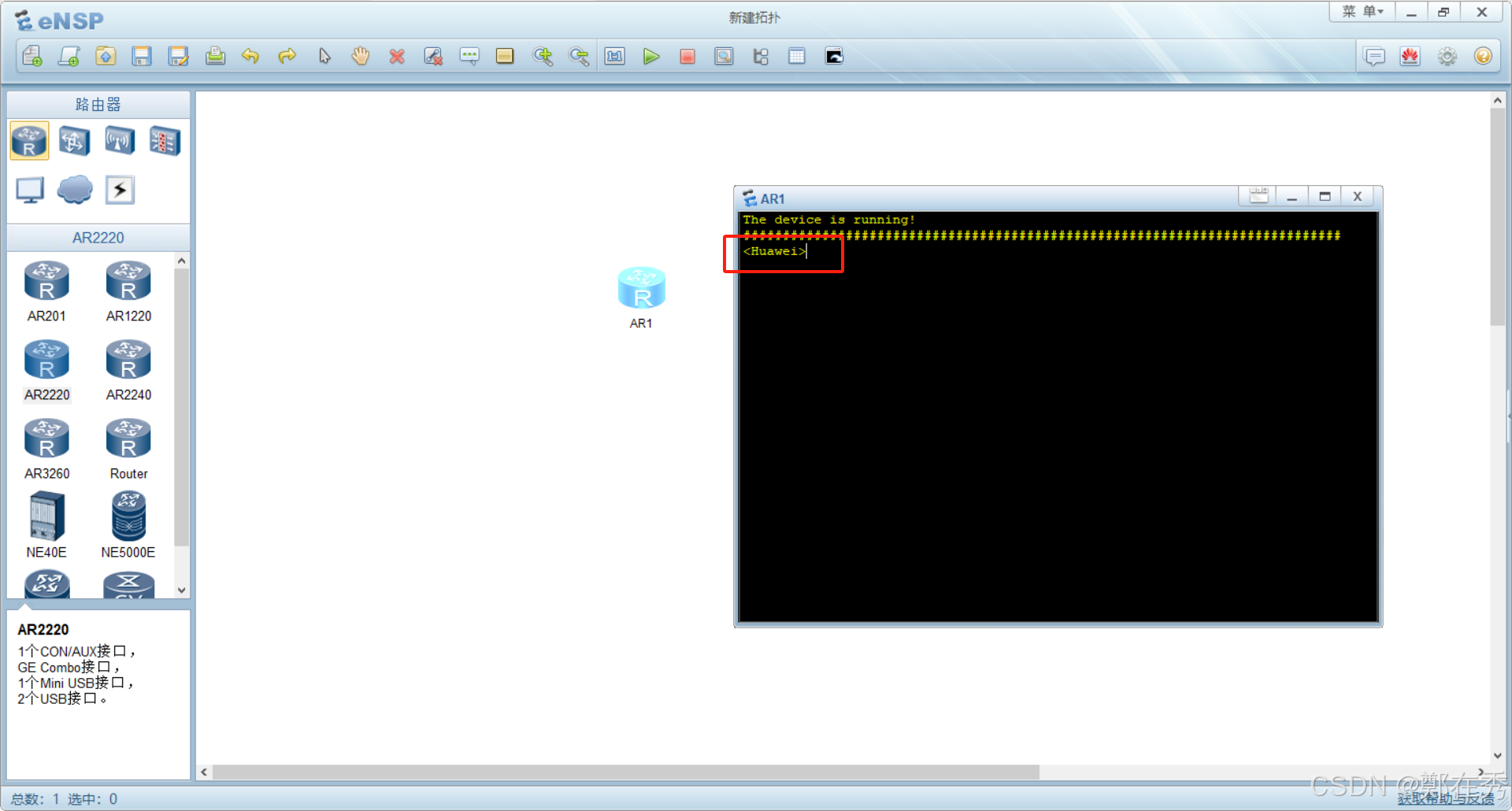1512x811 pixels.
Task: Add a text note to the canvas
Action: pos(469,57)
